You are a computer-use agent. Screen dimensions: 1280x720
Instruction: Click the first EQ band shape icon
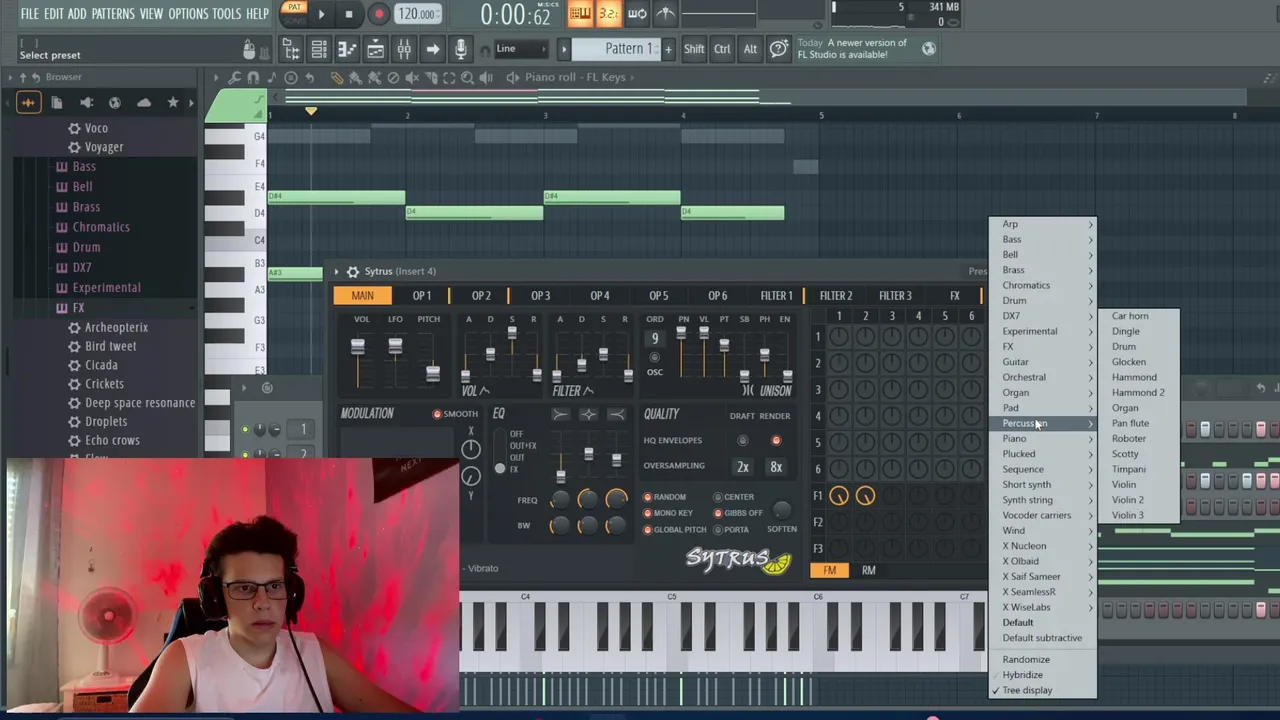point(560,414)
